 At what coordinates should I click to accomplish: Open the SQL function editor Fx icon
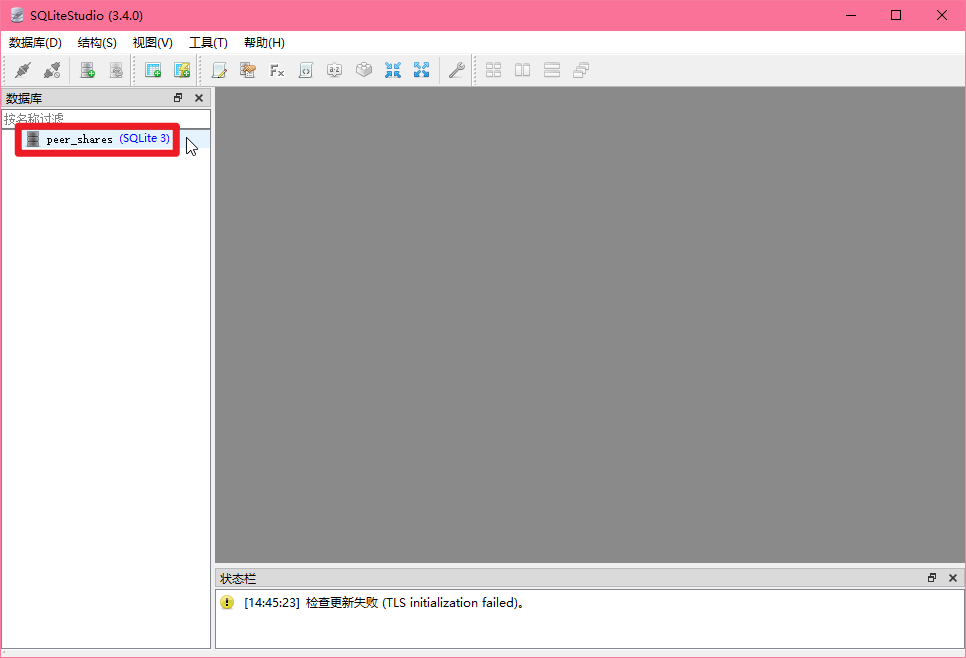pyautogui.click(x=277, y=70)
